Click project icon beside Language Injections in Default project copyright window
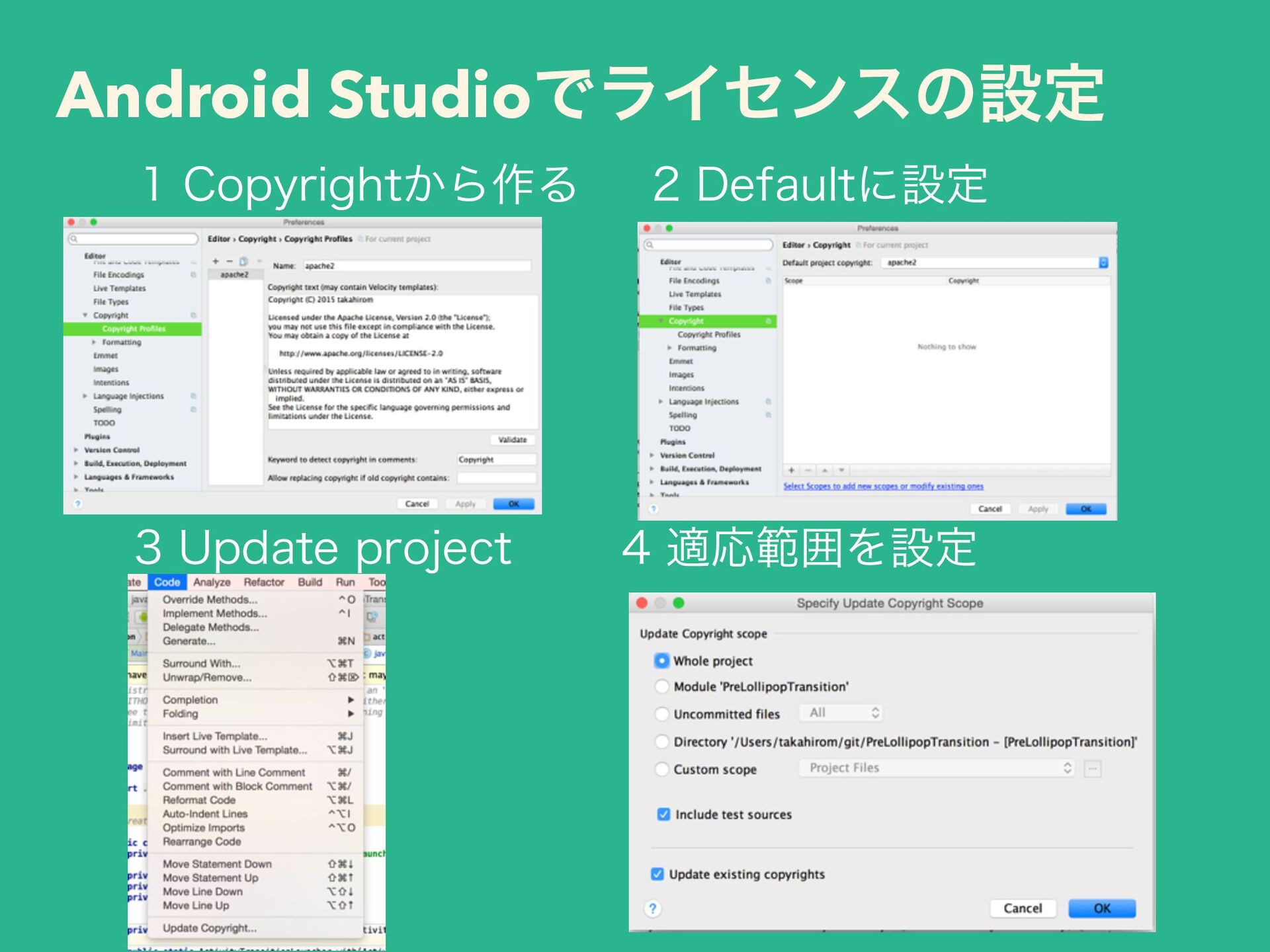 pos(769,402)
